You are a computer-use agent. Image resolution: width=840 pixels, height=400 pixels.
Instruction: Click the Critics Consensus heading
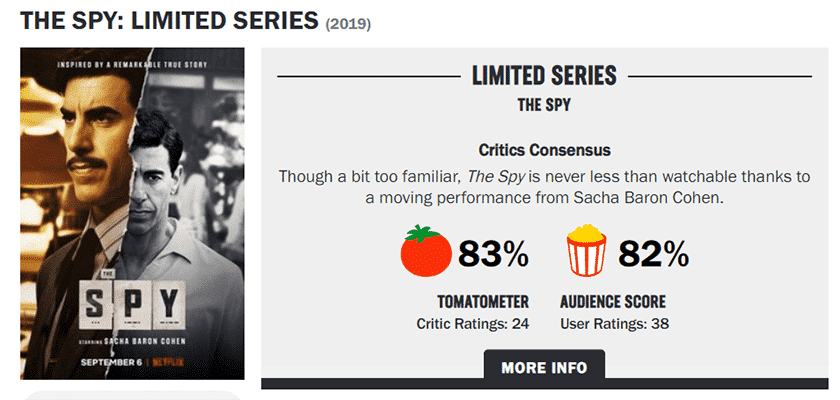pos(544,150)
